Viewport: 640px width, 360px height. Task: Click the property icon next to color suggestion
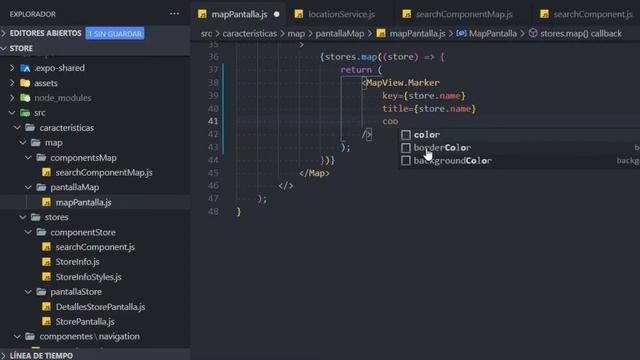tap(406, 135)
